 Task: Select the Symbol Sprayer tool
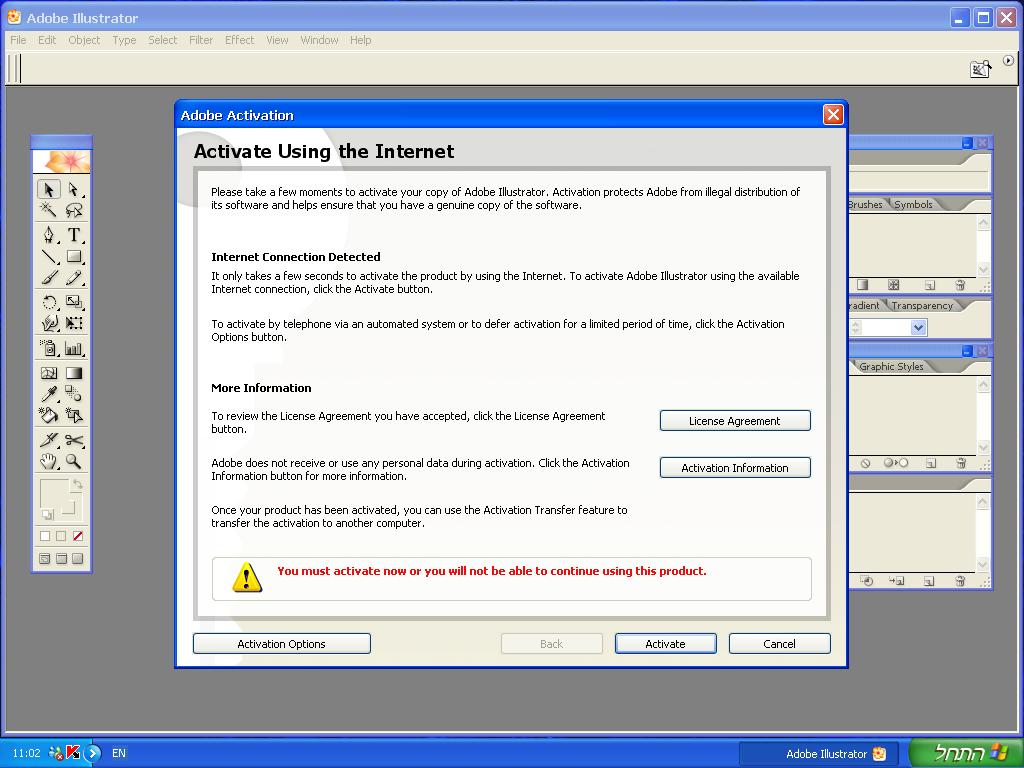tap(48, 348)
